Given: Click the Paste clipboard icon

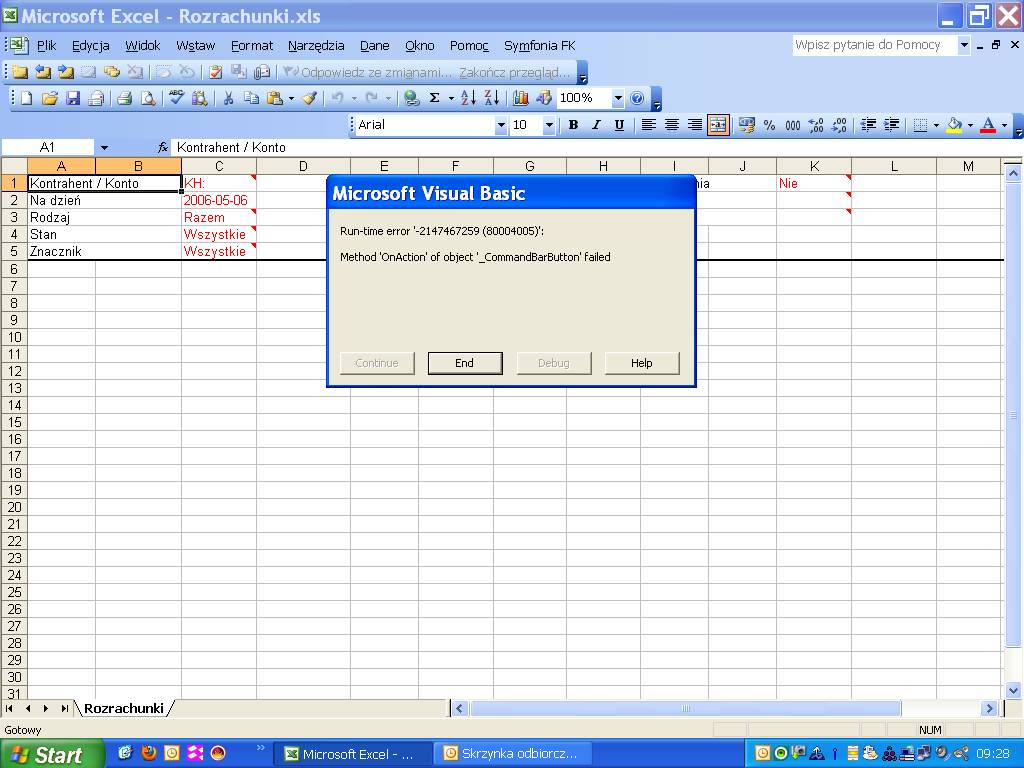Looking at the screenshot, I should [275, 99].
